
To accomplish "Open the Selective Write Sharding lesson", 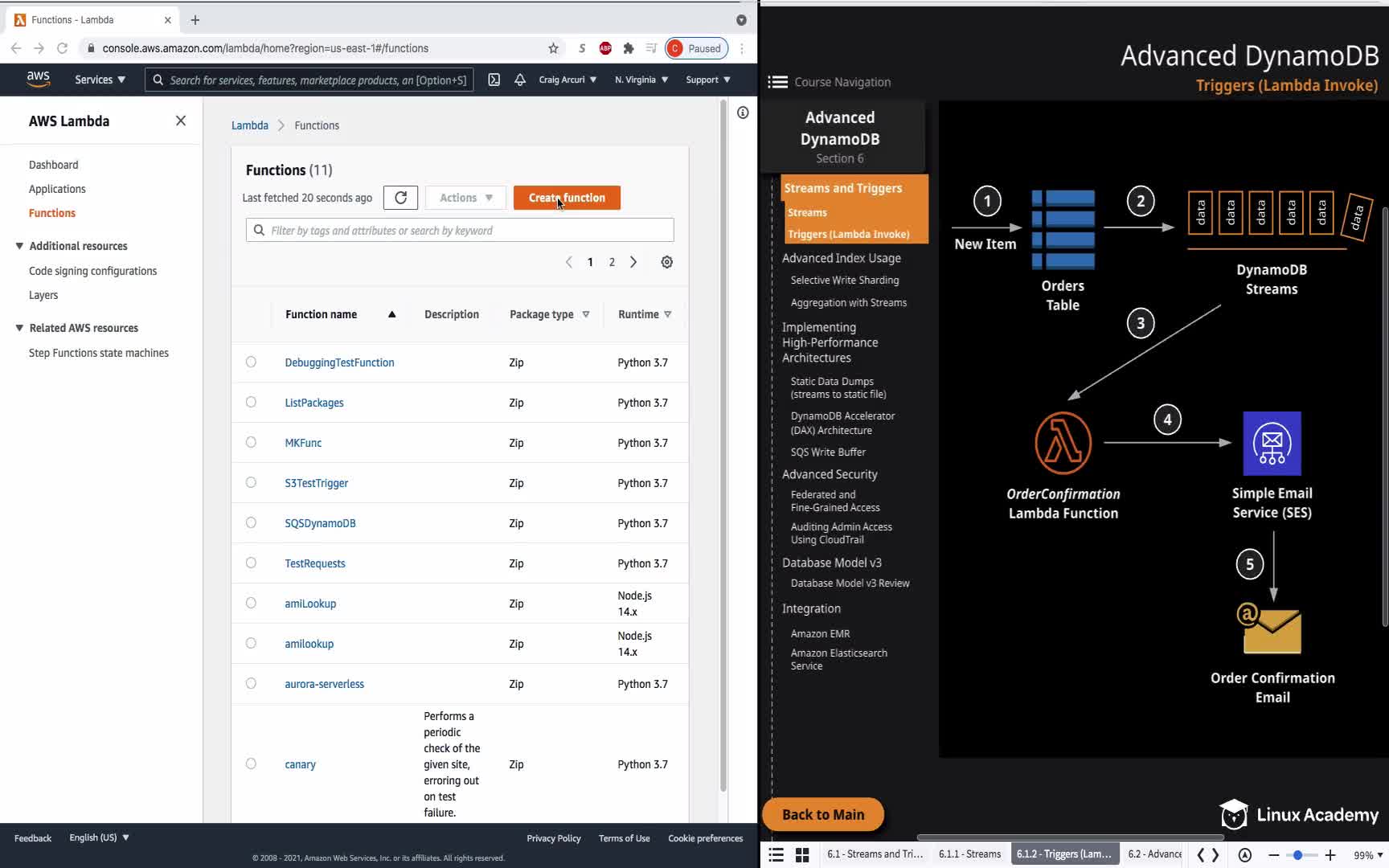I will (x=845, y=280).
